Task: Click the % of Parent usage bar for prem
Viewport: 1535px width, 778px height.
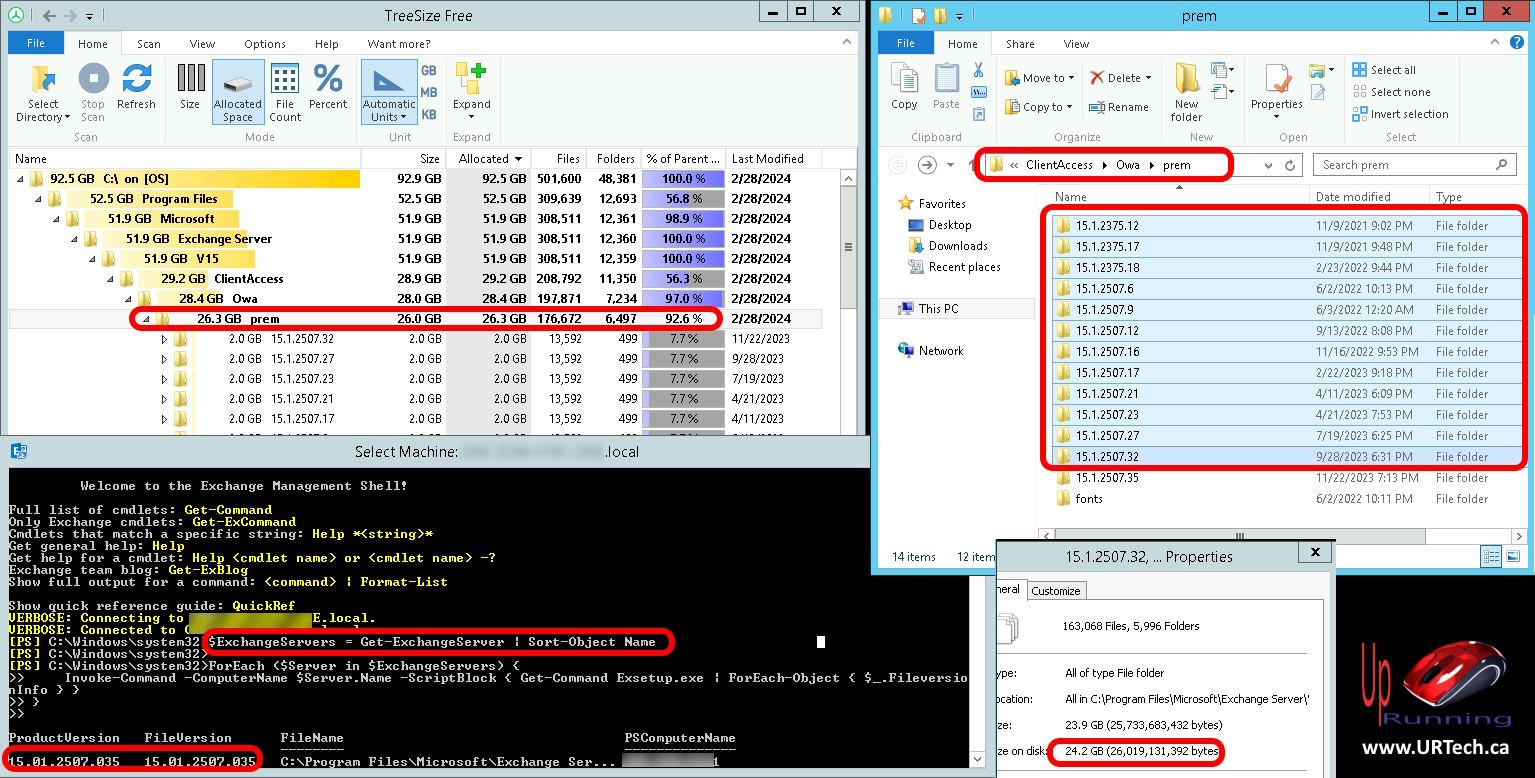Action: pos(684,319)
